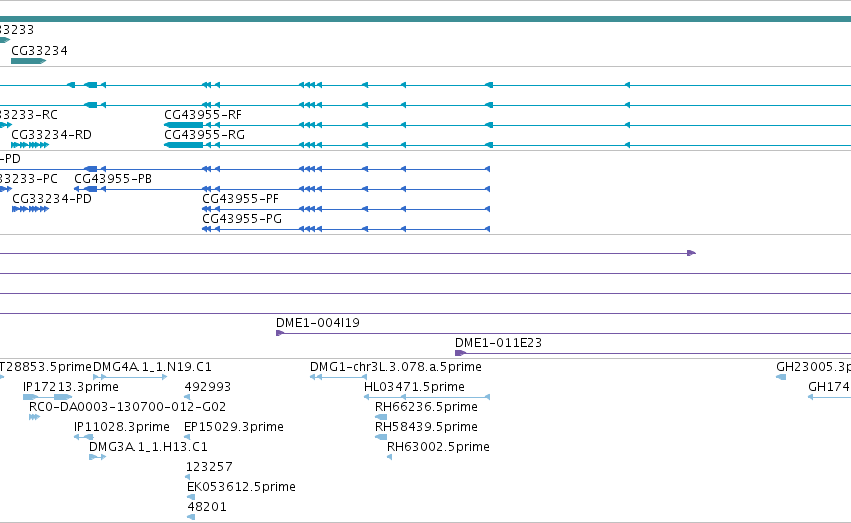
Task: Open the RH66236.5prime EST label
Action: click(x=426, y=407)
